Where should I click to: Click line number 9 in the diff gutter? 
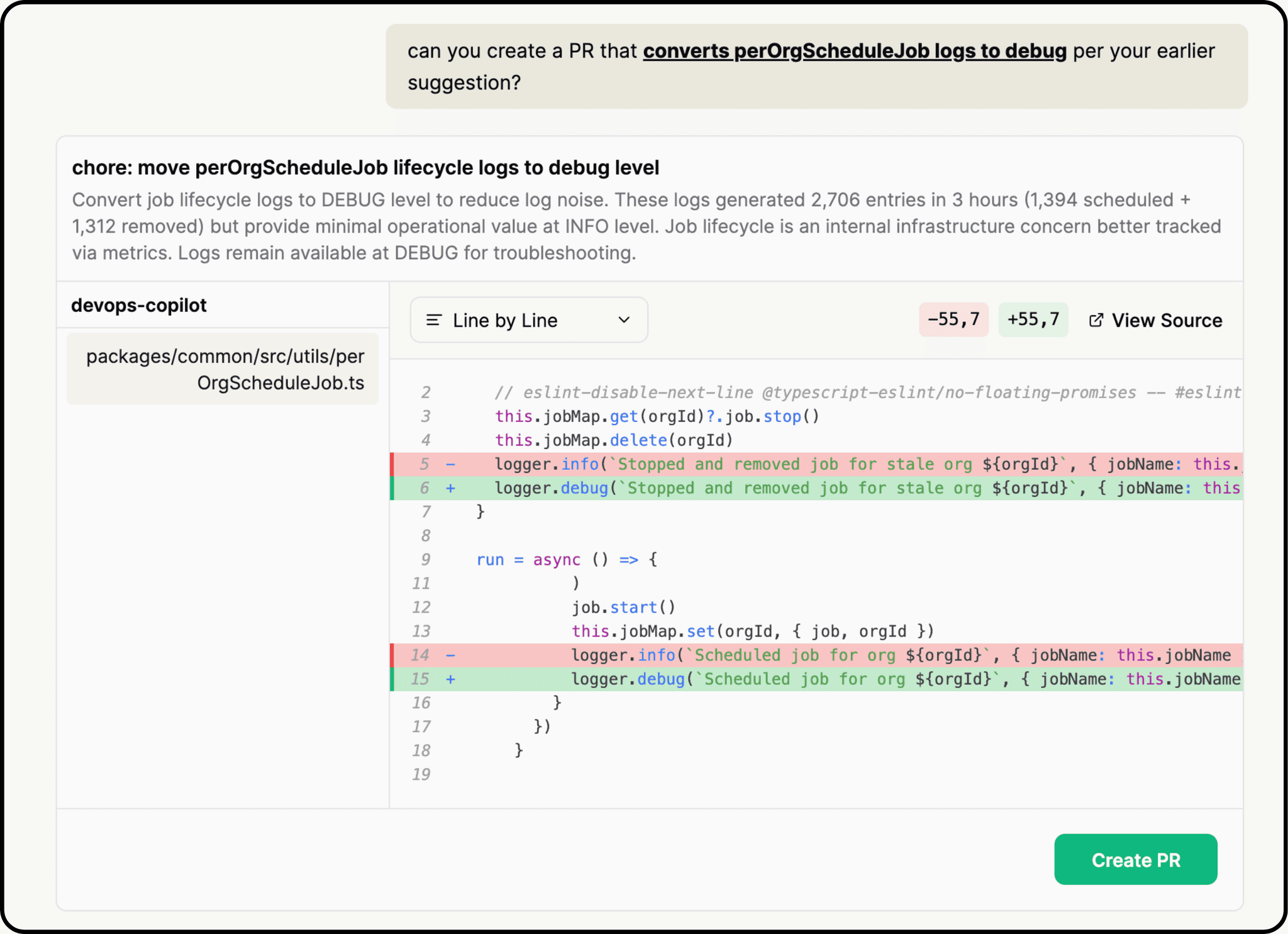pyautogui.click(x=426, y=559)
